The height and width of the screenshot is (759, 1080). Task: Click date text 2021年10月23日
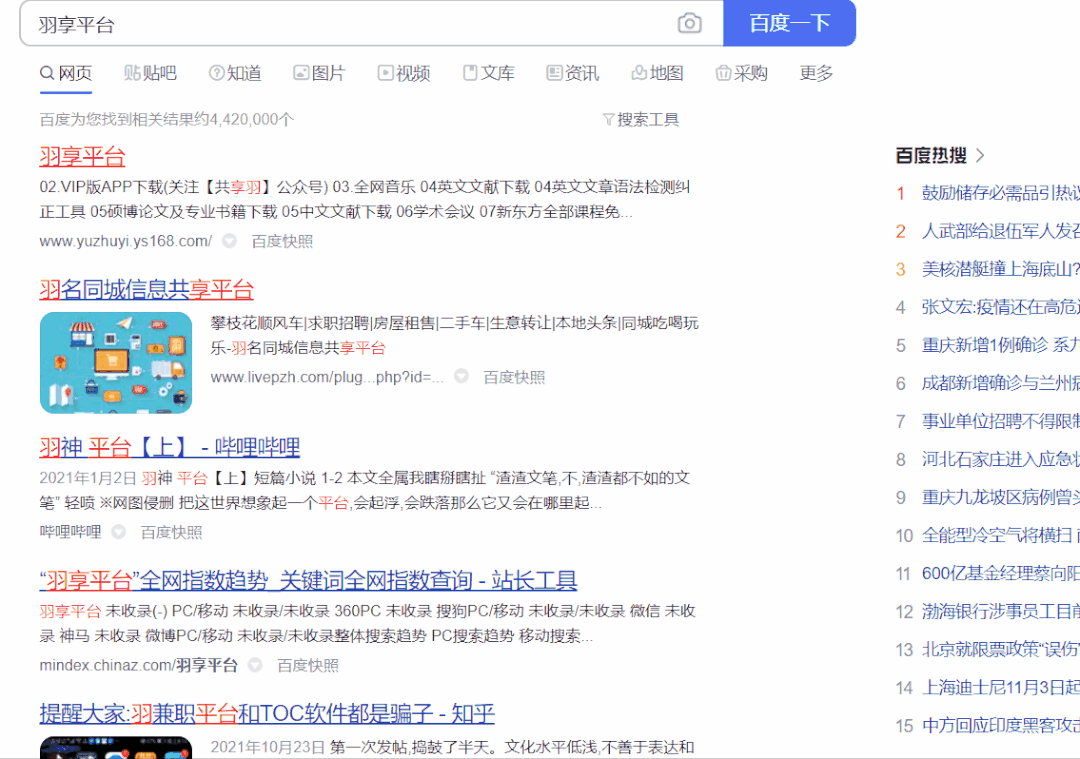[267, 747]
